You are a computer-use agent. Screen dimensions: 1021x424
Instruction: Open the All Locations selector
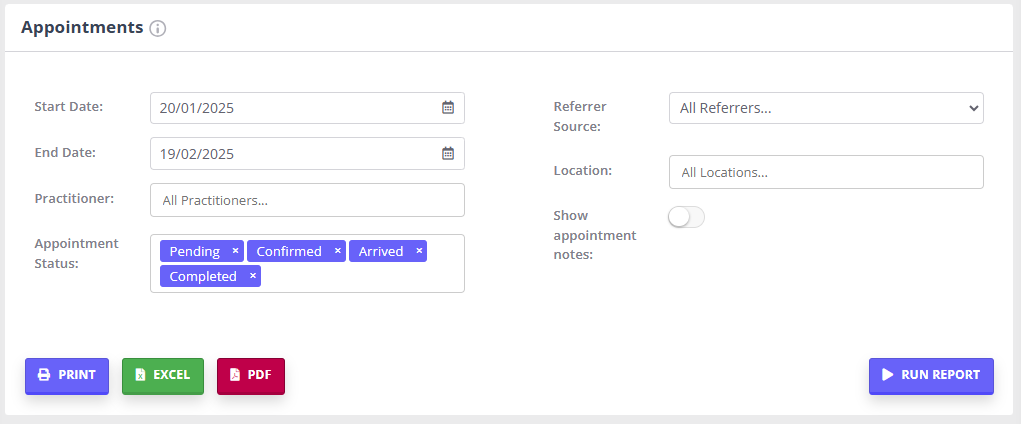click(825, 172)
